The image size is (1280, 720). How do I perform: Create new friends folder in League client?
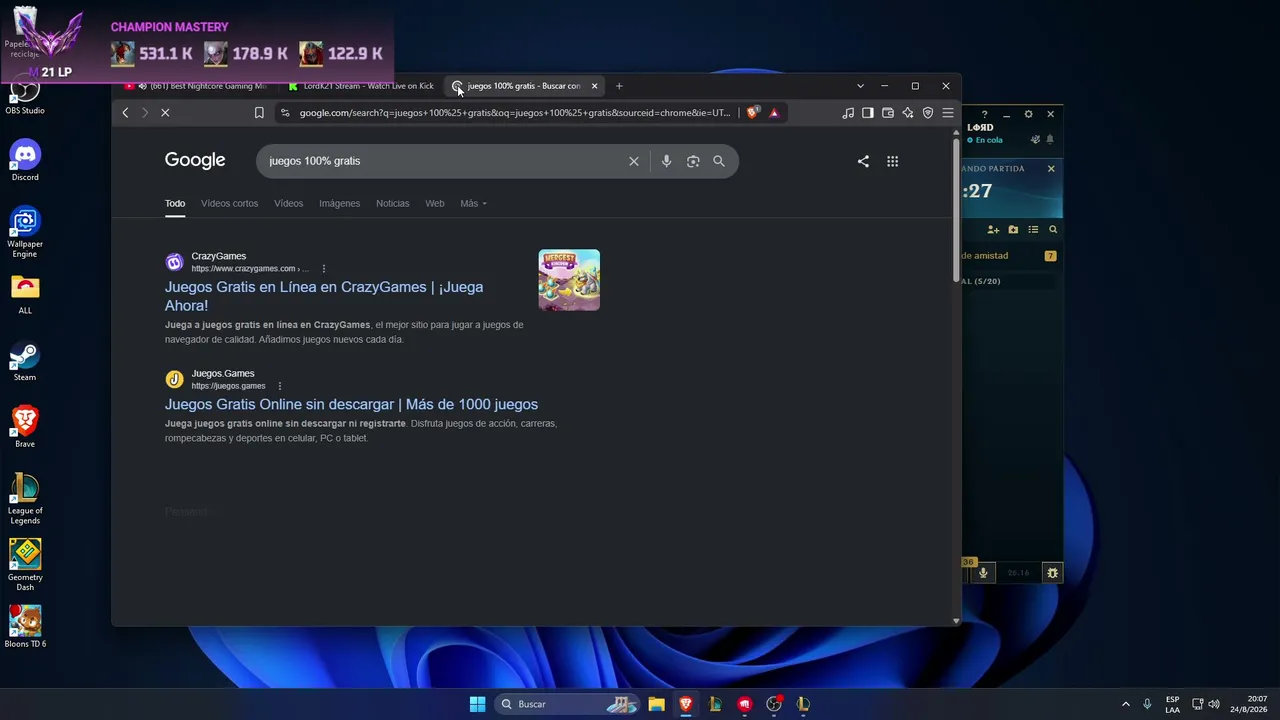click(x=1013, y=230)
